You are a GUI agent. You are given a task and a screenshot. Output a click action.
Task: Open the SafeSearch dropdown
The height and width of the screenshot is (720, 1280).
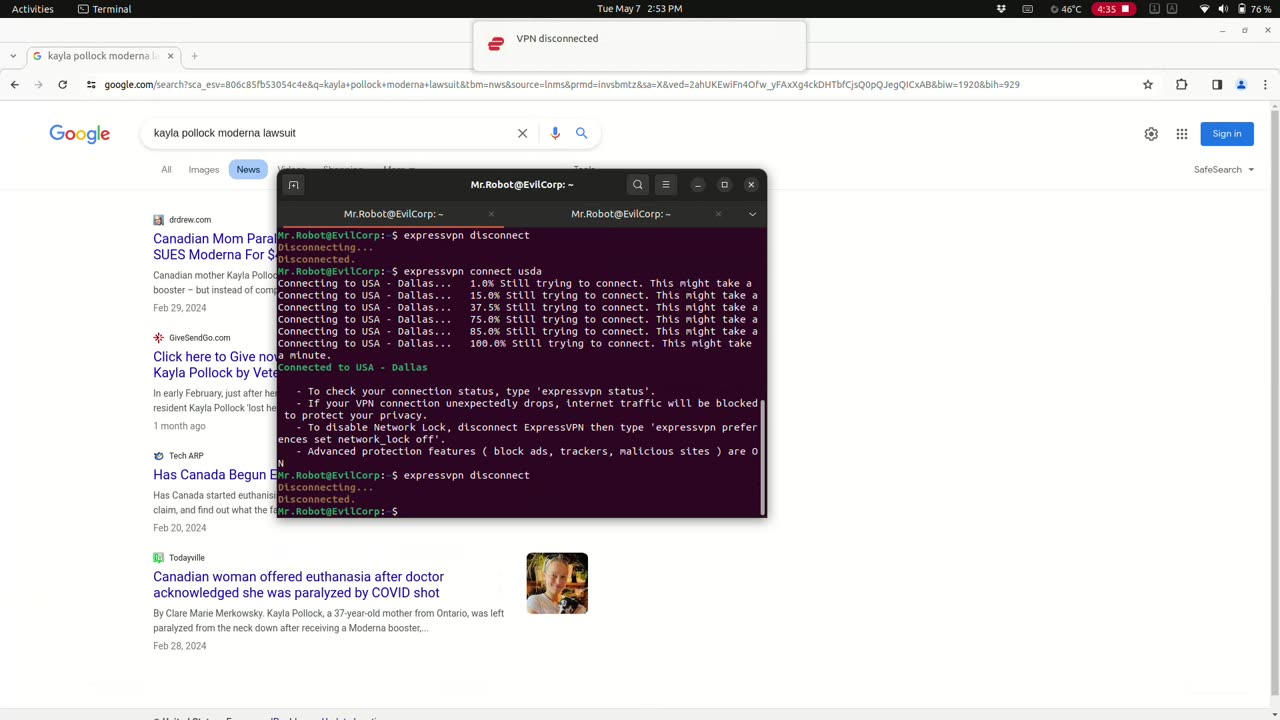tap(1224, 170)
